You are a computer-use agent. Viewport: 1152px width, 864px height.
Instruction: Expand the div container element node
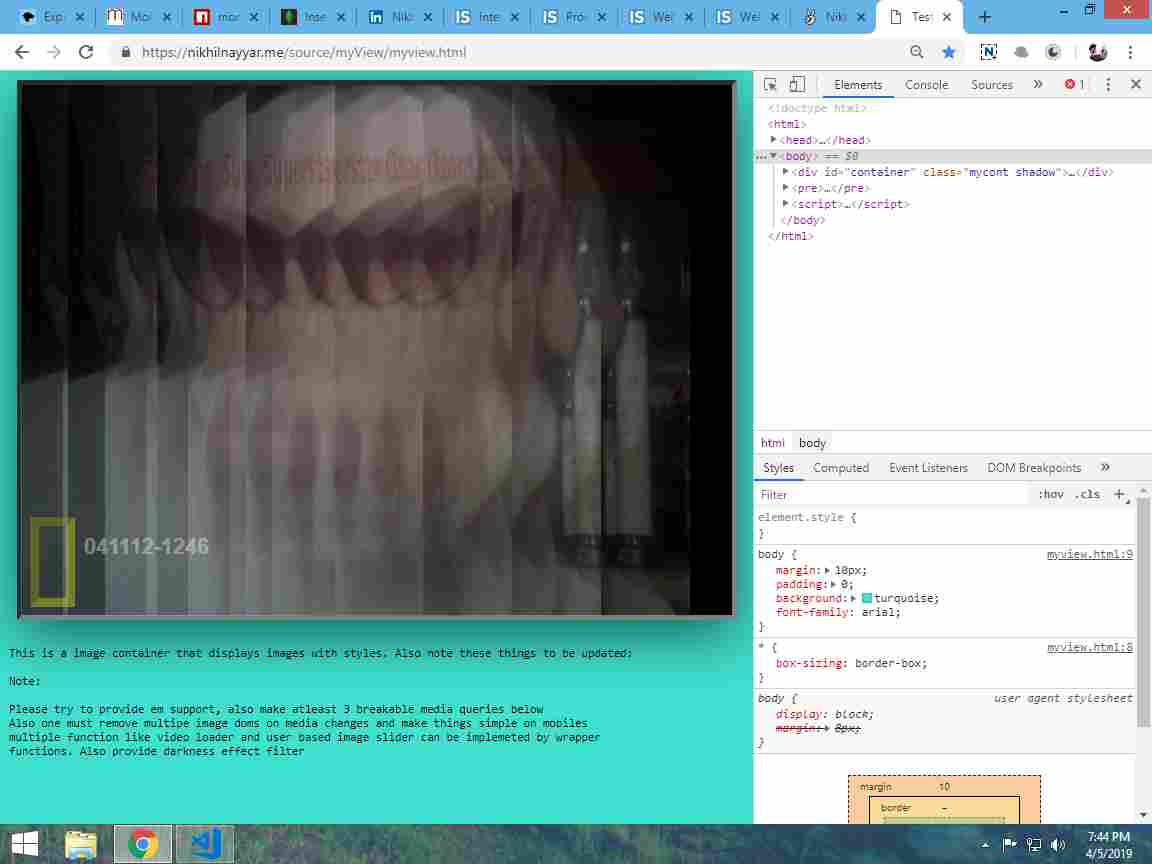[785, 172]
